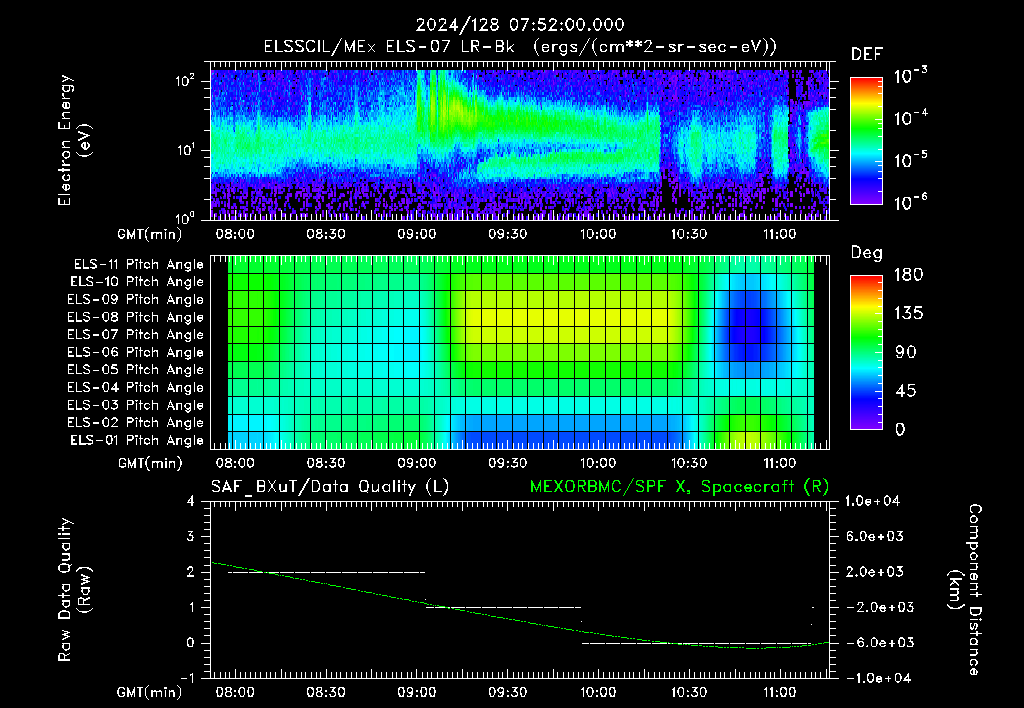Screen dimensions: 1024x708
Task: Select the ELS-07 Pitch Angle row label
Action: [x=136, y=334]
